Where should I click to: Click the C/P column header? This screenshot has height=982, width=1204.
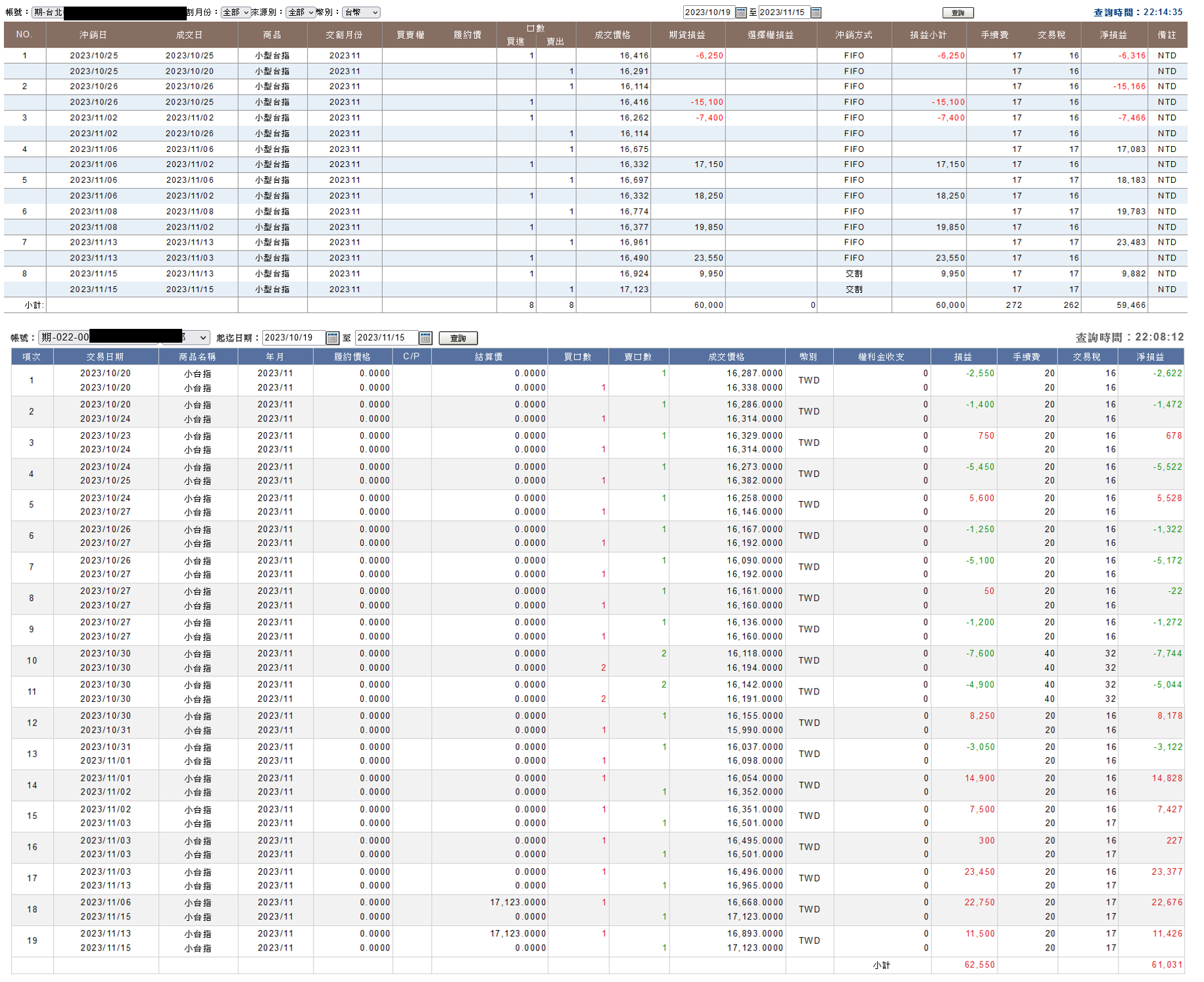(412, 356)
